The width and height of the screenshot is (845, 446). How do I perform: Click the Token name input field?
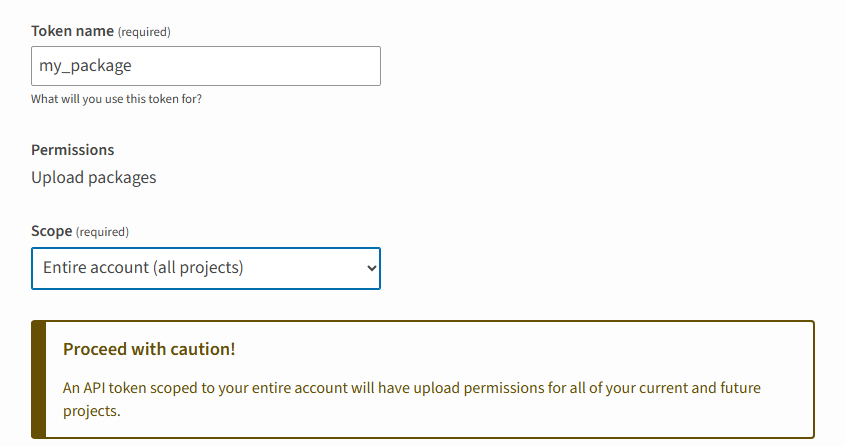pos(205,66)
